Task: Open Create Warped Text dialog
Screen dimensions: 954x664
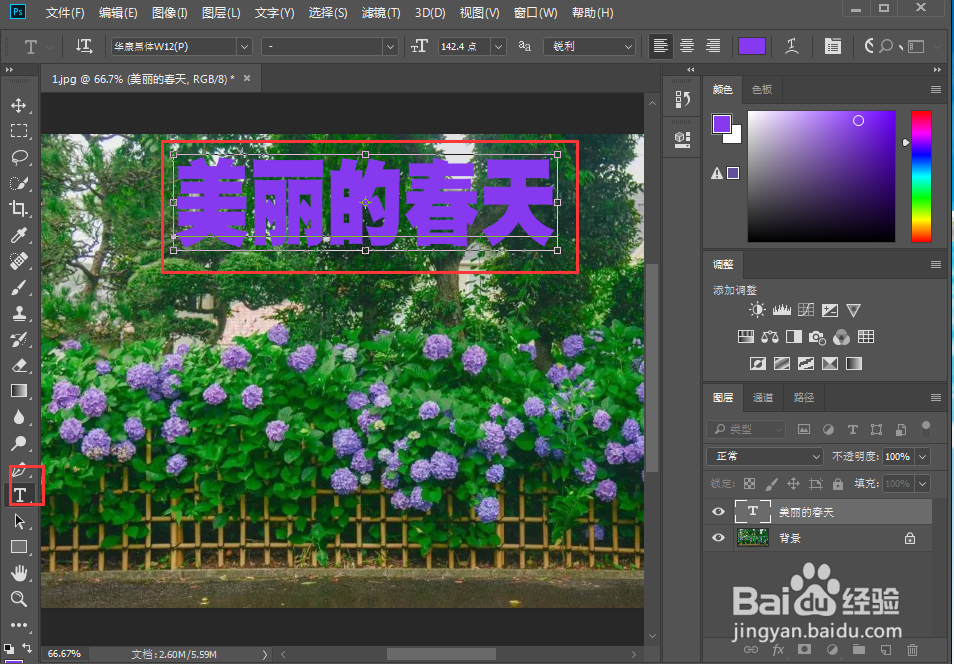Action: (792, 46)
